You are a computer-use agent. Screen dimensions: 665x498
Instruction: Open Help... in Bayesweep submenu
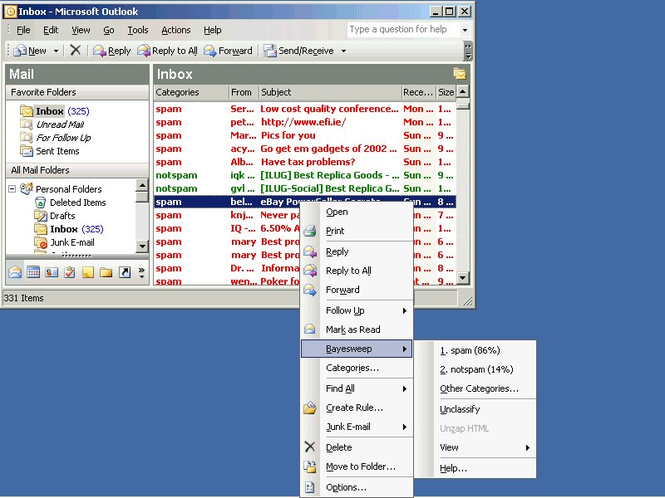475,468
